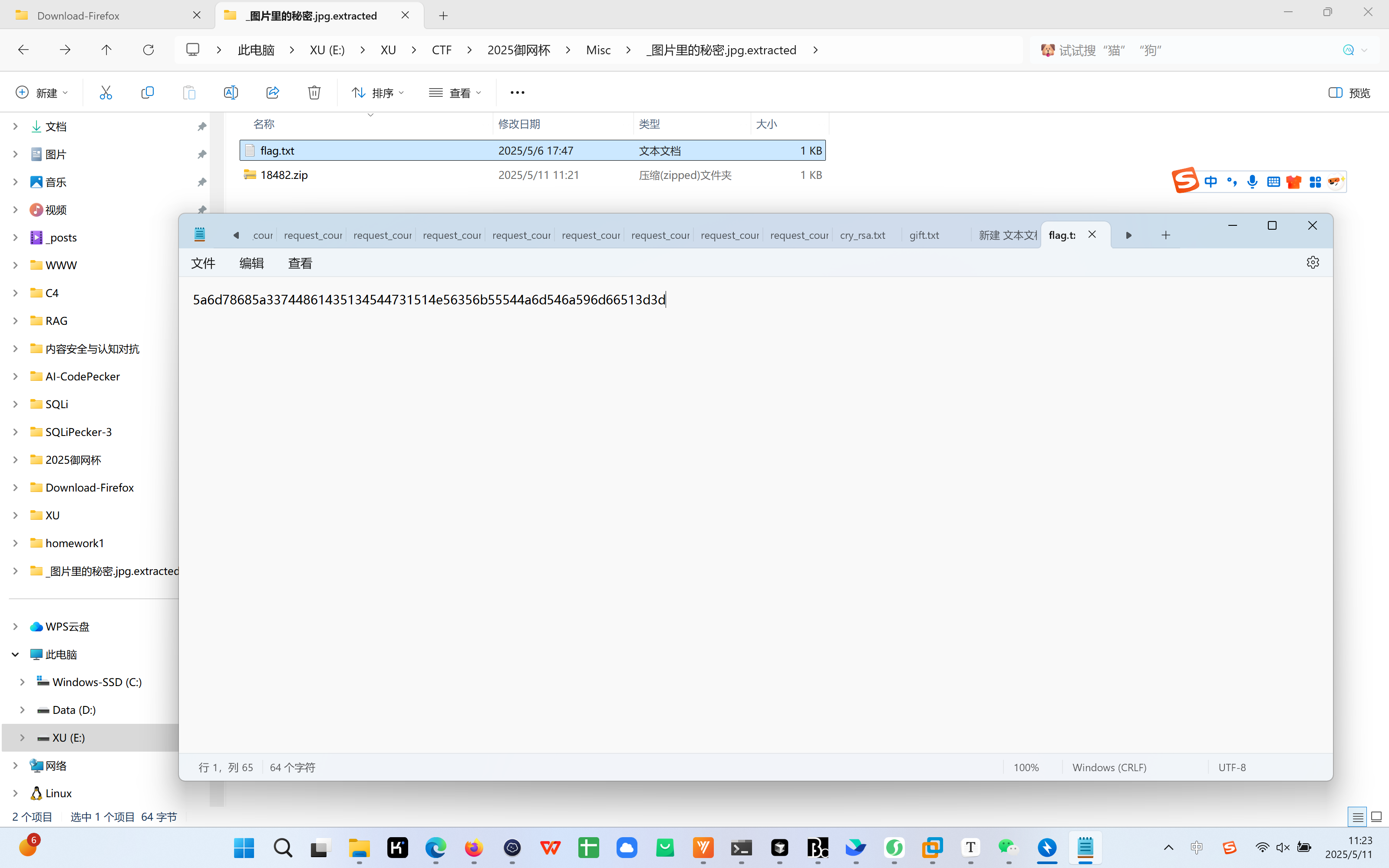Click UTF-8 encoding in Notepad status bar
Image resolution: width=1389 pixels, height=868 pixels.
pyautogui.click(x=1232, y=767)
